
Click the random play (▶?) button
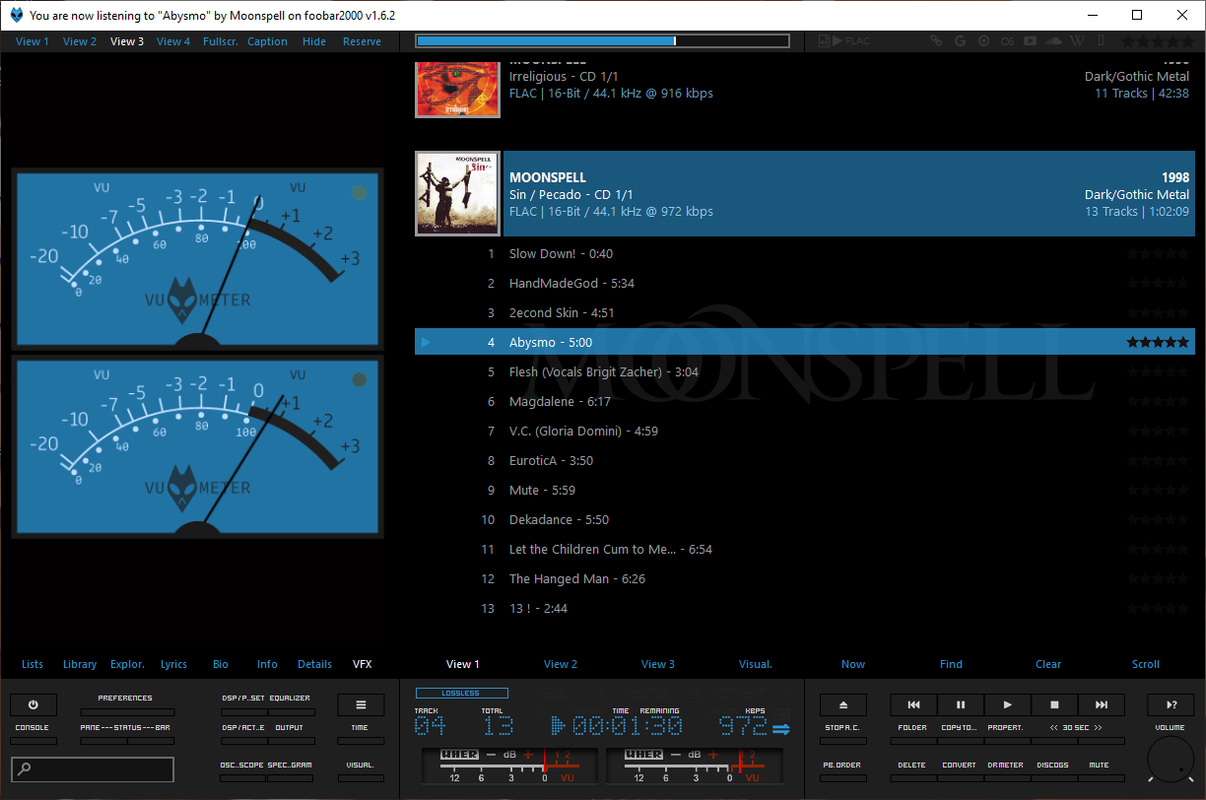click(x=1171, y=705)
